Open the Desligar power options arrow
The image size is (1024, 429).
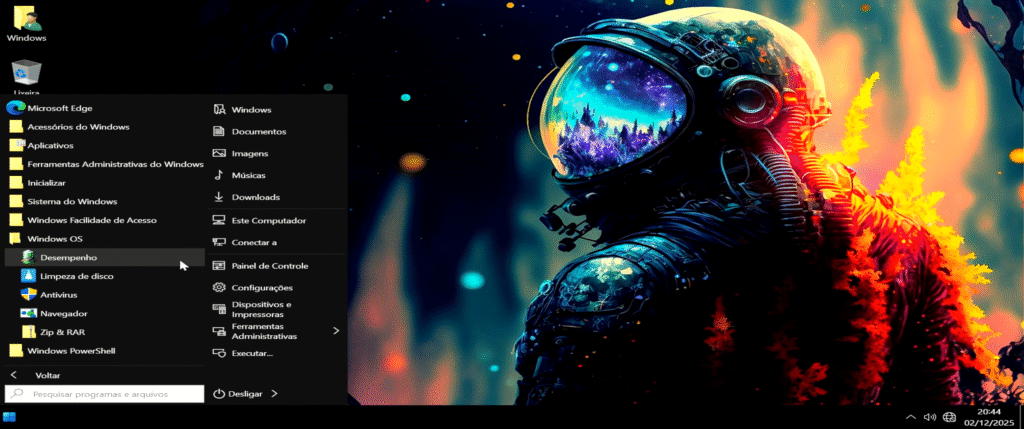click(x=274, y=394)
